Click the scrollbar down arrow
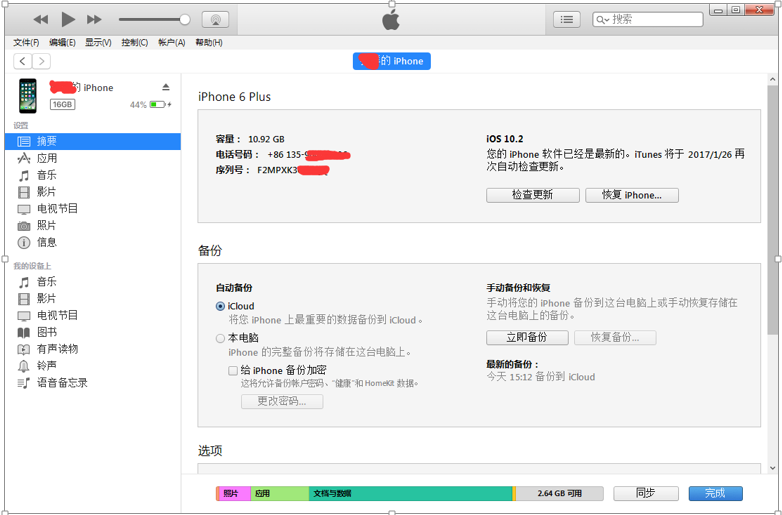The image size is (782, 515). 773,468
